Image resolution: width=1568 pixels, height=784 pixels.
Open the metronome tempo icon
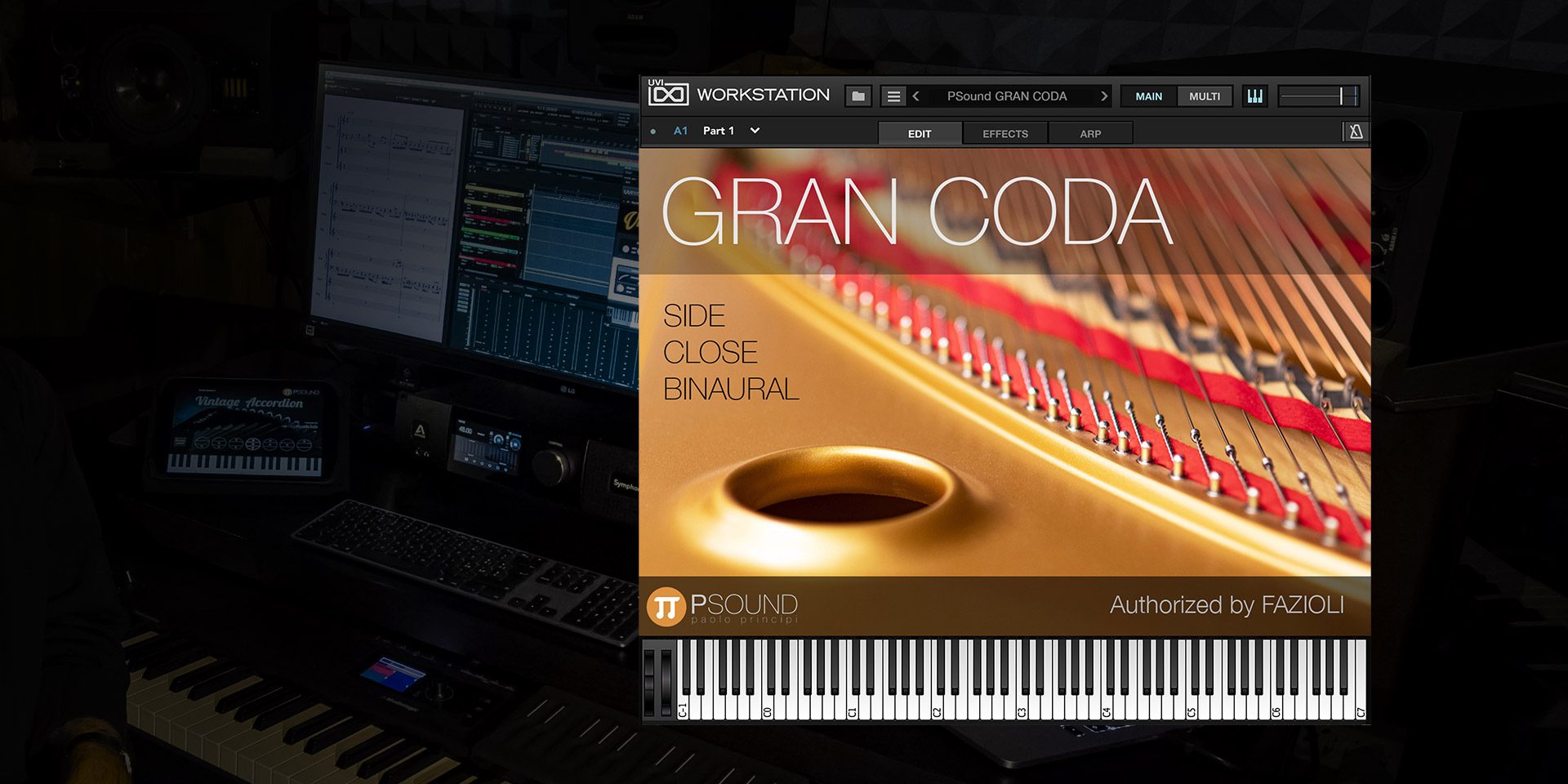(1356, 131)
